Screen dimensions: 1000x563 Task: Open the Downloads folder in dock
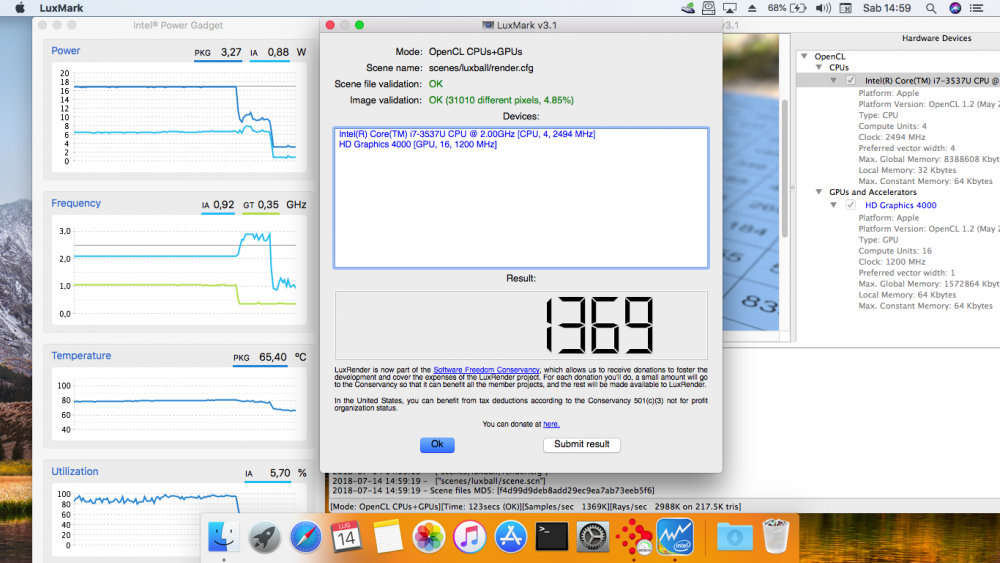click(734, 536)
